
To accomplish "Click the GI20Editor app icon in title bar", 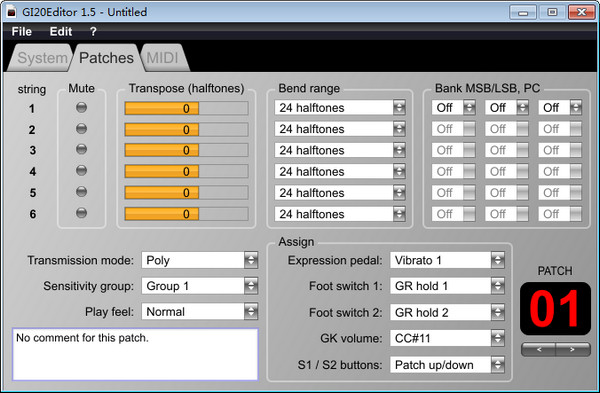I will click(x=11, y=12).
